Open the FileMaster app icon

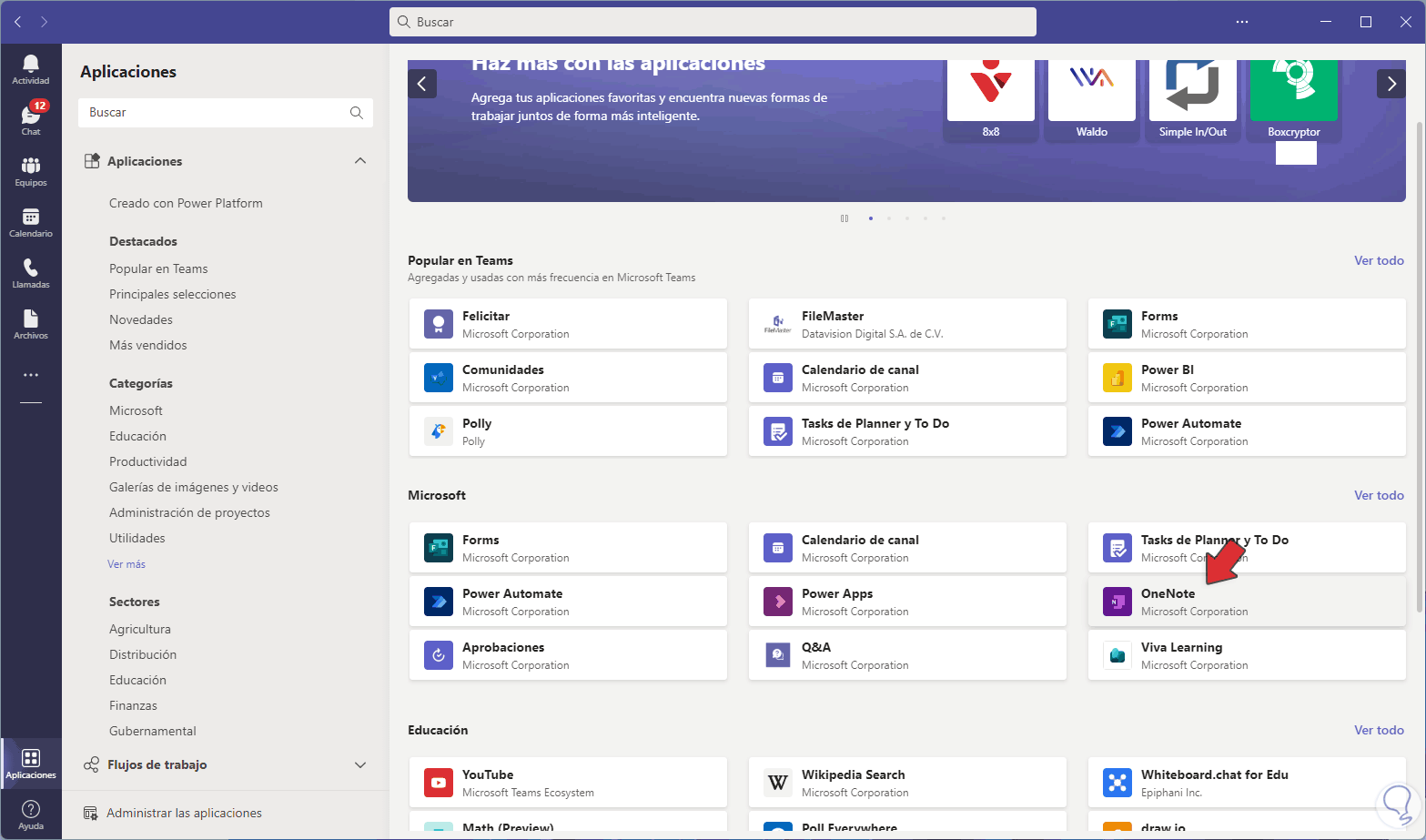(x=778, y=324)
